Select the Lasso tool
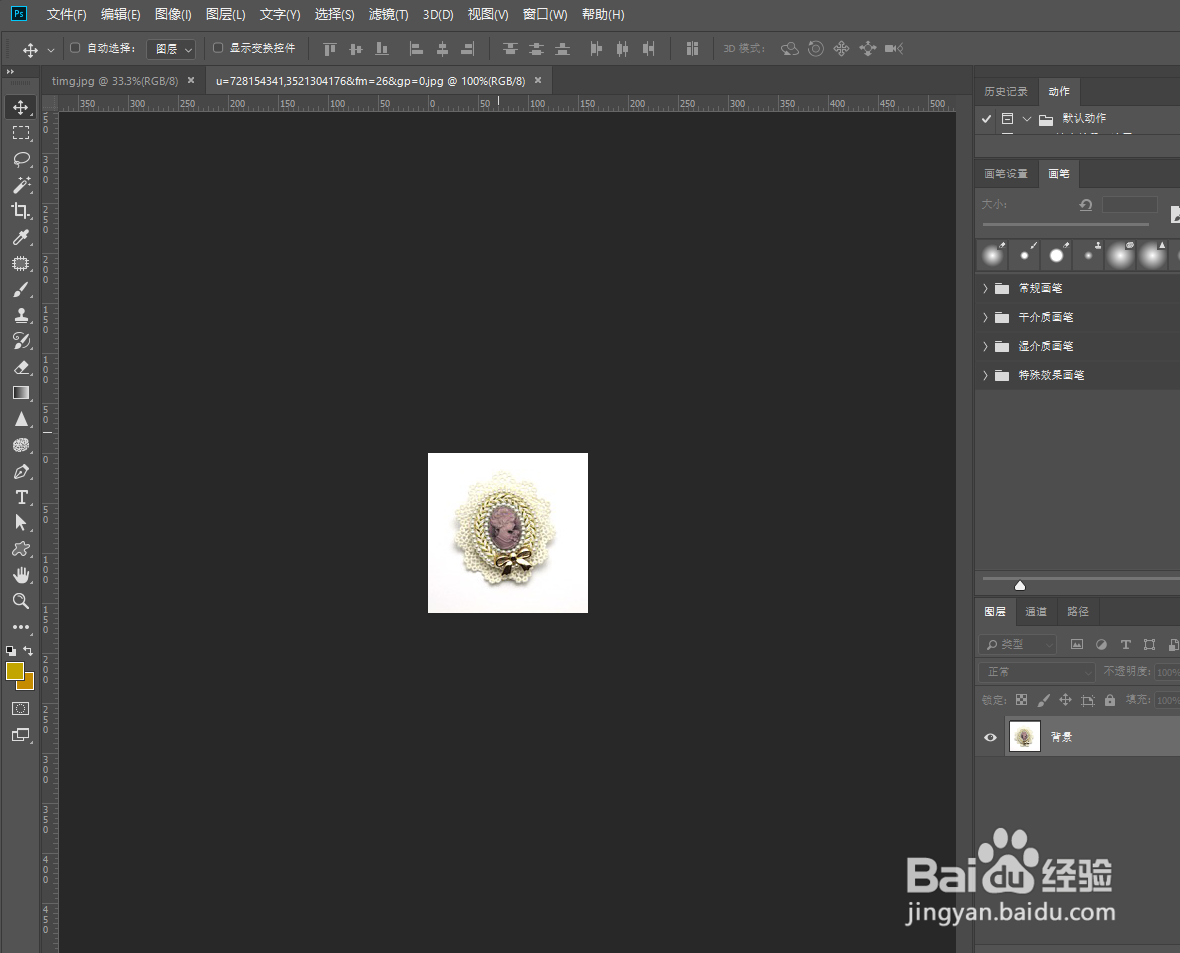Image resolution: width=1180 pixels, height=953 pixels. 22,159
